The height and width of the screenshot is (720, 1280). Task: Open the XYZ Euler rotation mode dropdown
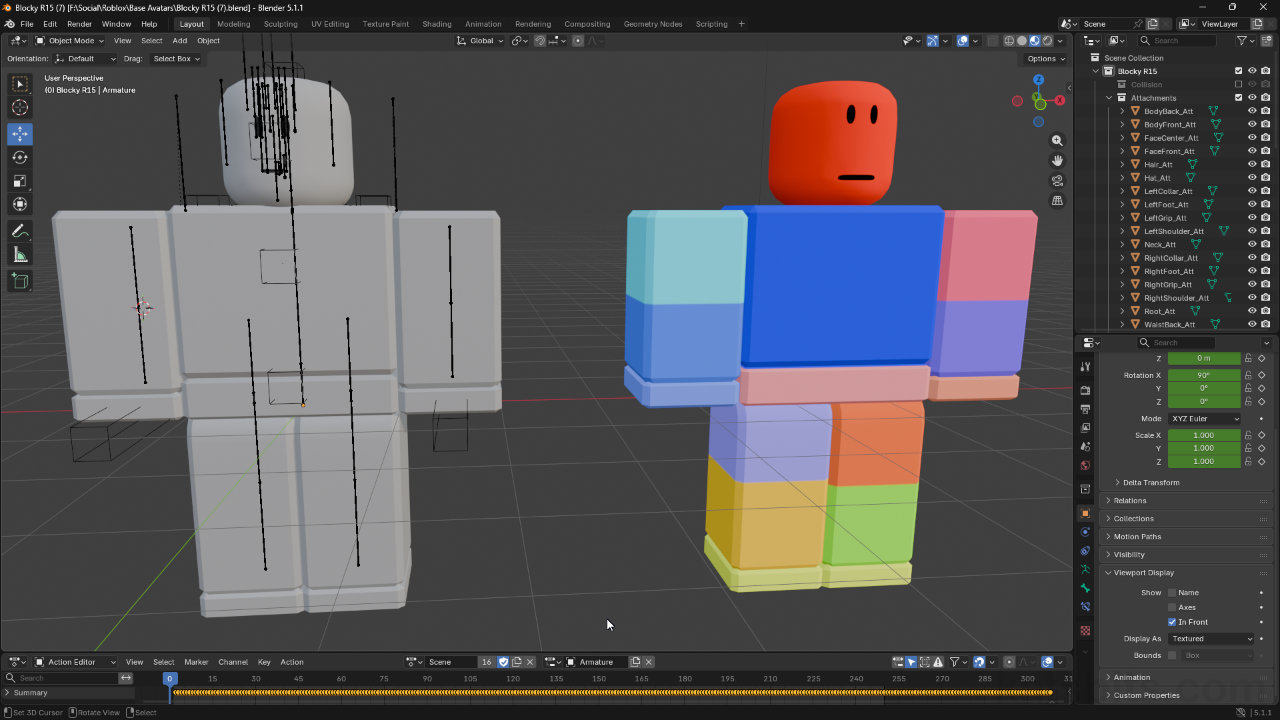(x=1204, y=419)
